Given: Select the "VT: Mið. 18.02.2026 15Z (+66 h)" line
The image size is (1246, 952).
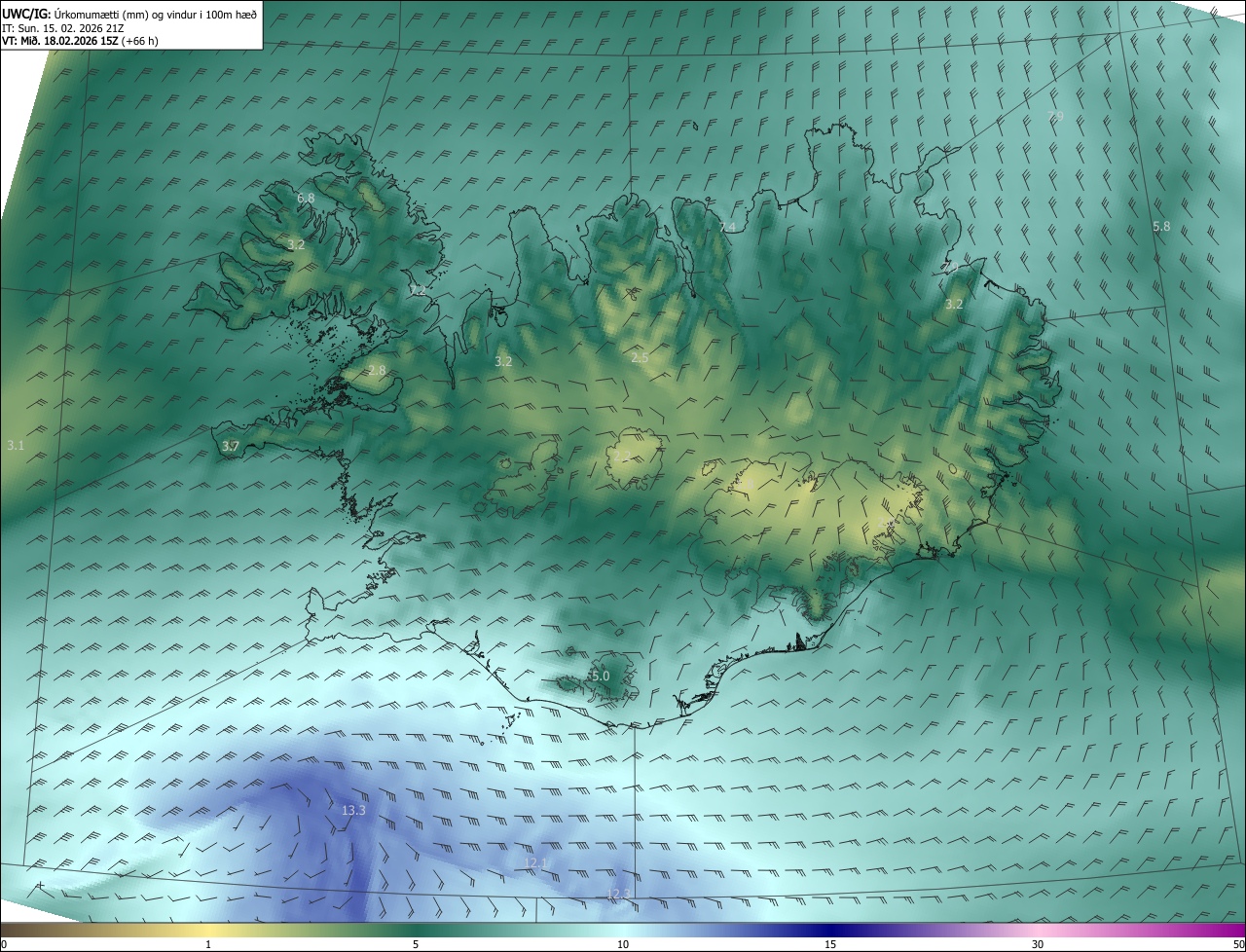Looking at the screenshot, I should tap(80, 41).
